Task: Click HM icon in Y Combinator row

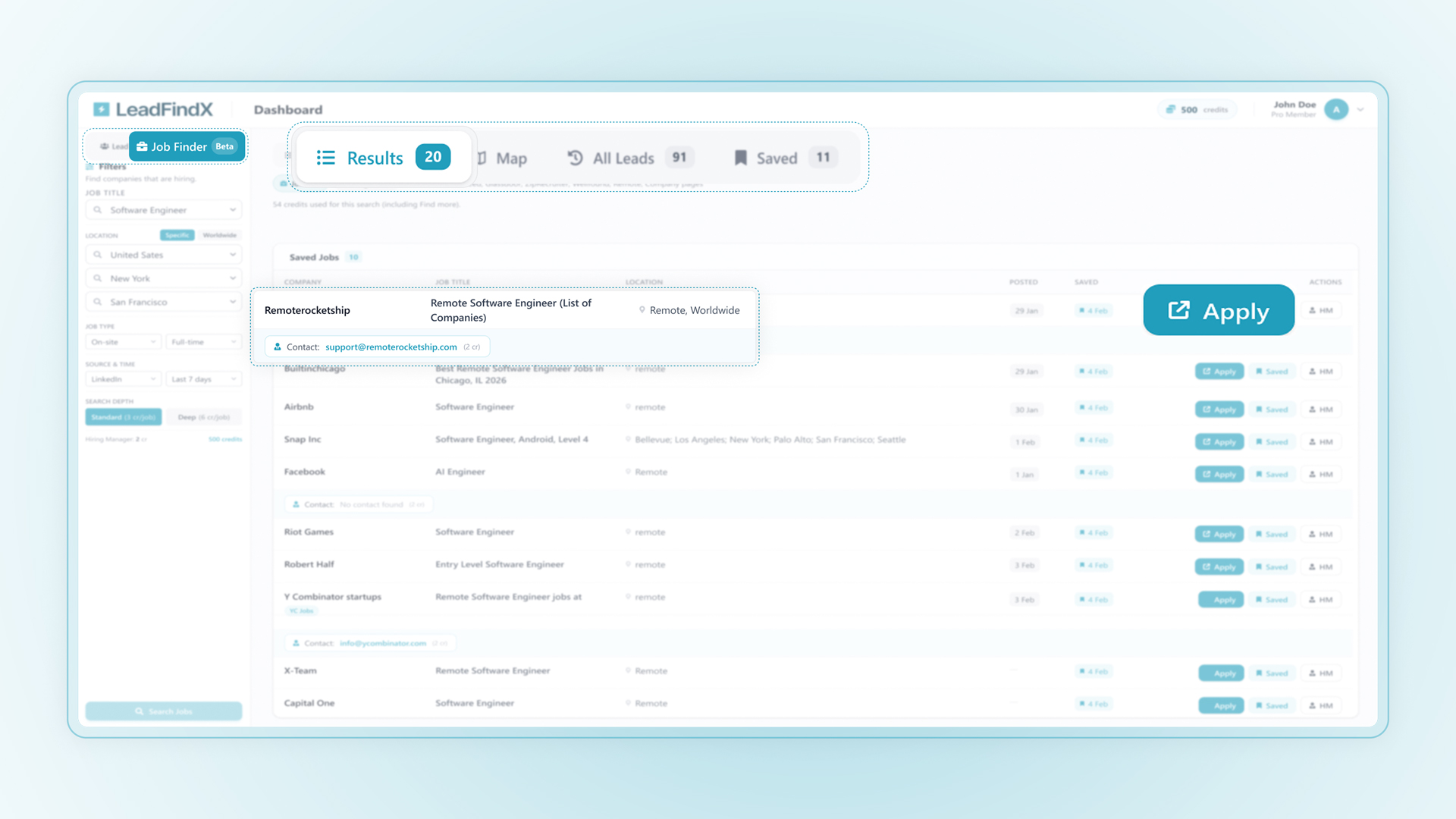Action: (x=1321, y=600)
